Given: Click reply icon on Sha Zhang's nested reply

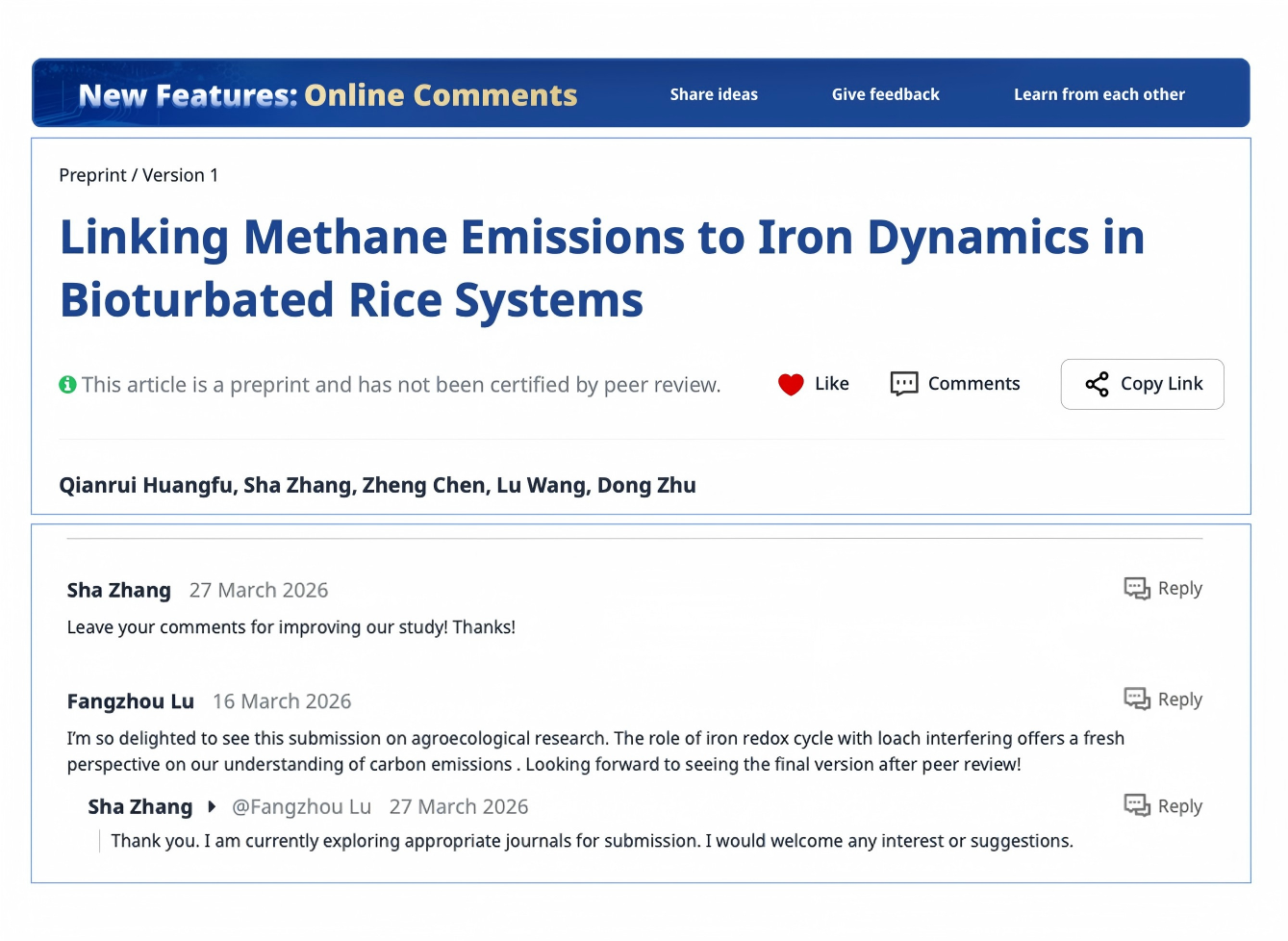Looking at the screenshot, I should coord(1137,806).
